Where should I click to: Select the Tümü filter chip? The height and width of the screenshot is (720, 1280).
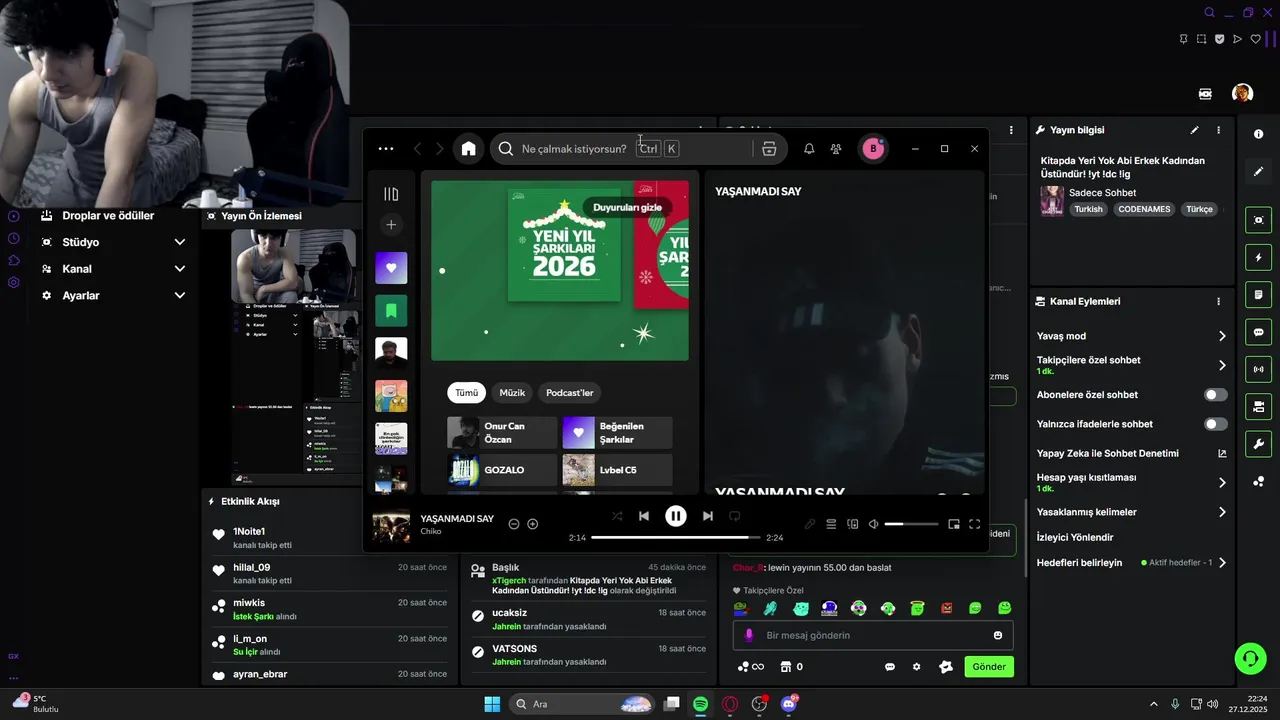click(466, 393)
